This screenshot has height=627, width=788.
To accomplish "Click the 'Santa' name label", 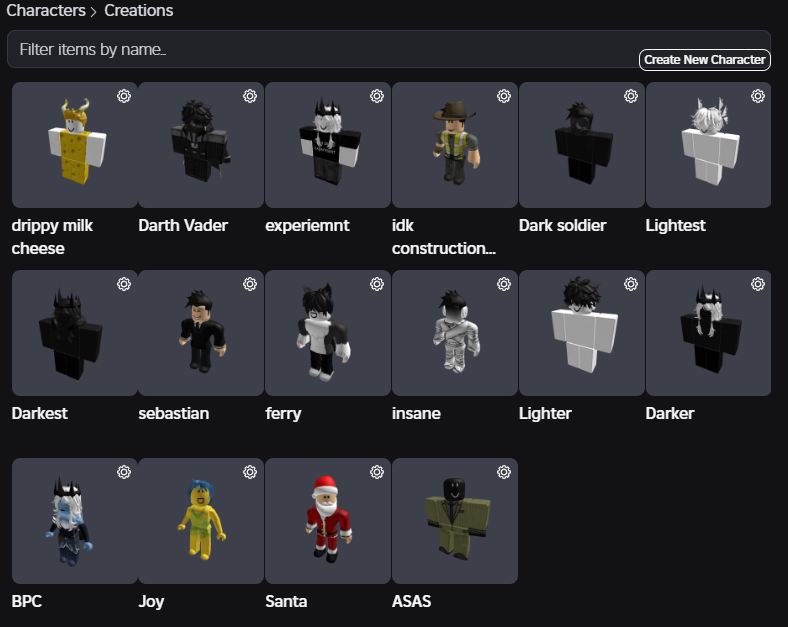I will [286, 601].
